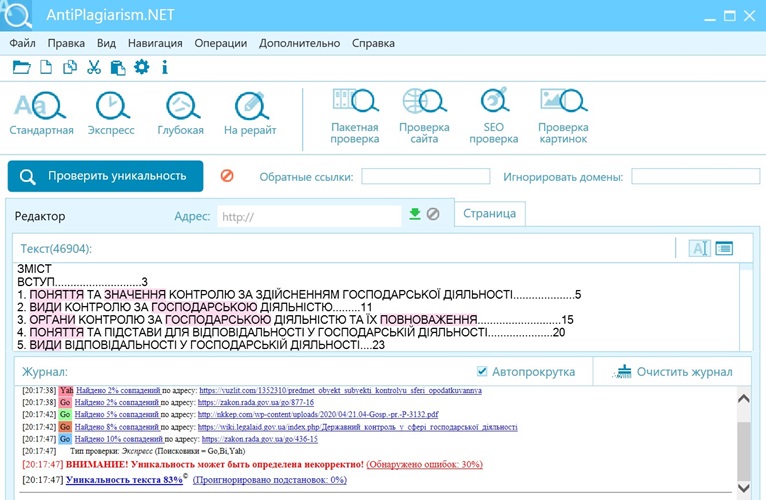Viewport: 766px width, 500px height.
Task: Click the AntiPlagiarism.NET magnifier logo
Action: tap(17, 15)
